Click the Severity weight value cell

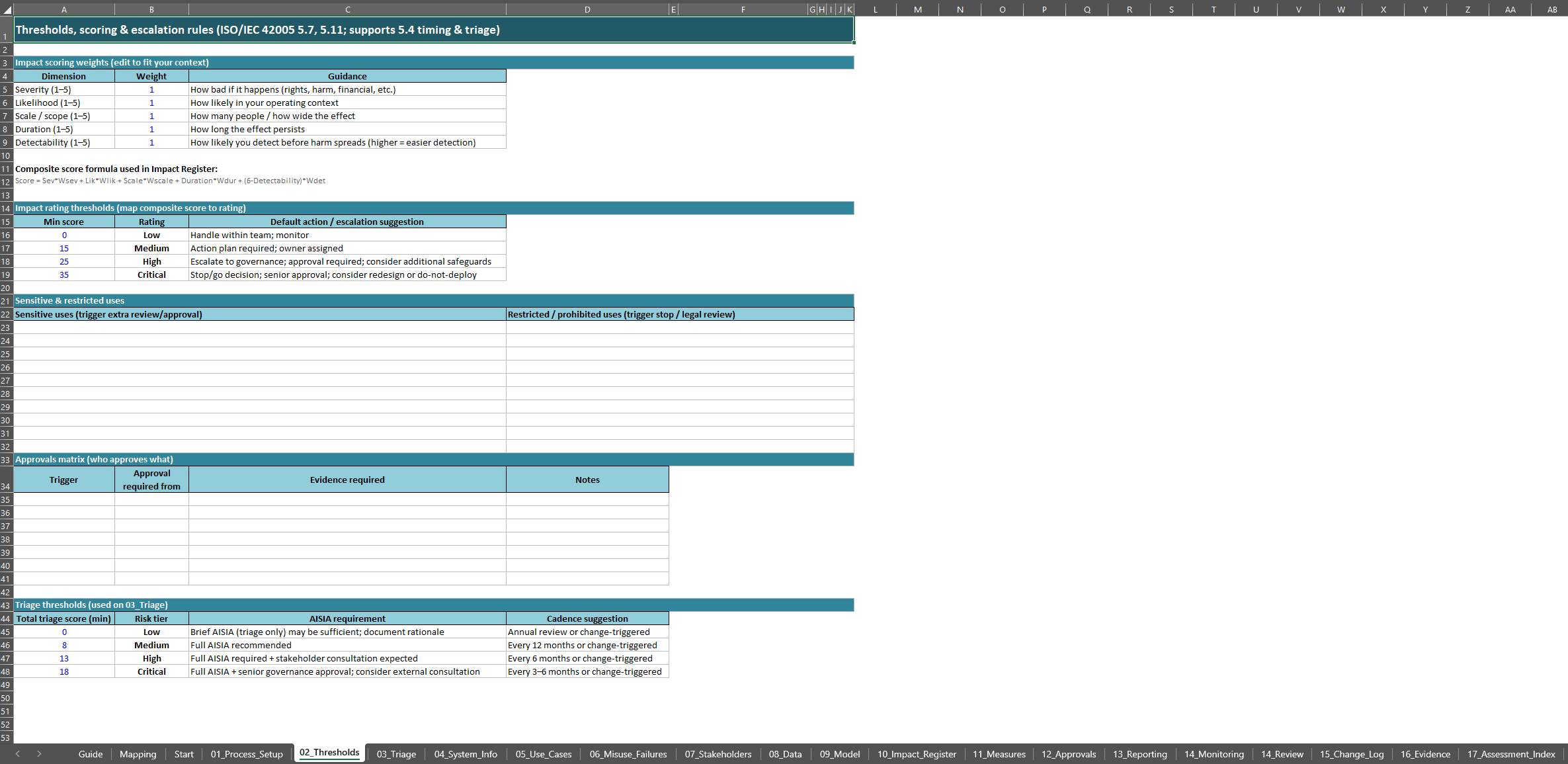(x=151, y=89)
